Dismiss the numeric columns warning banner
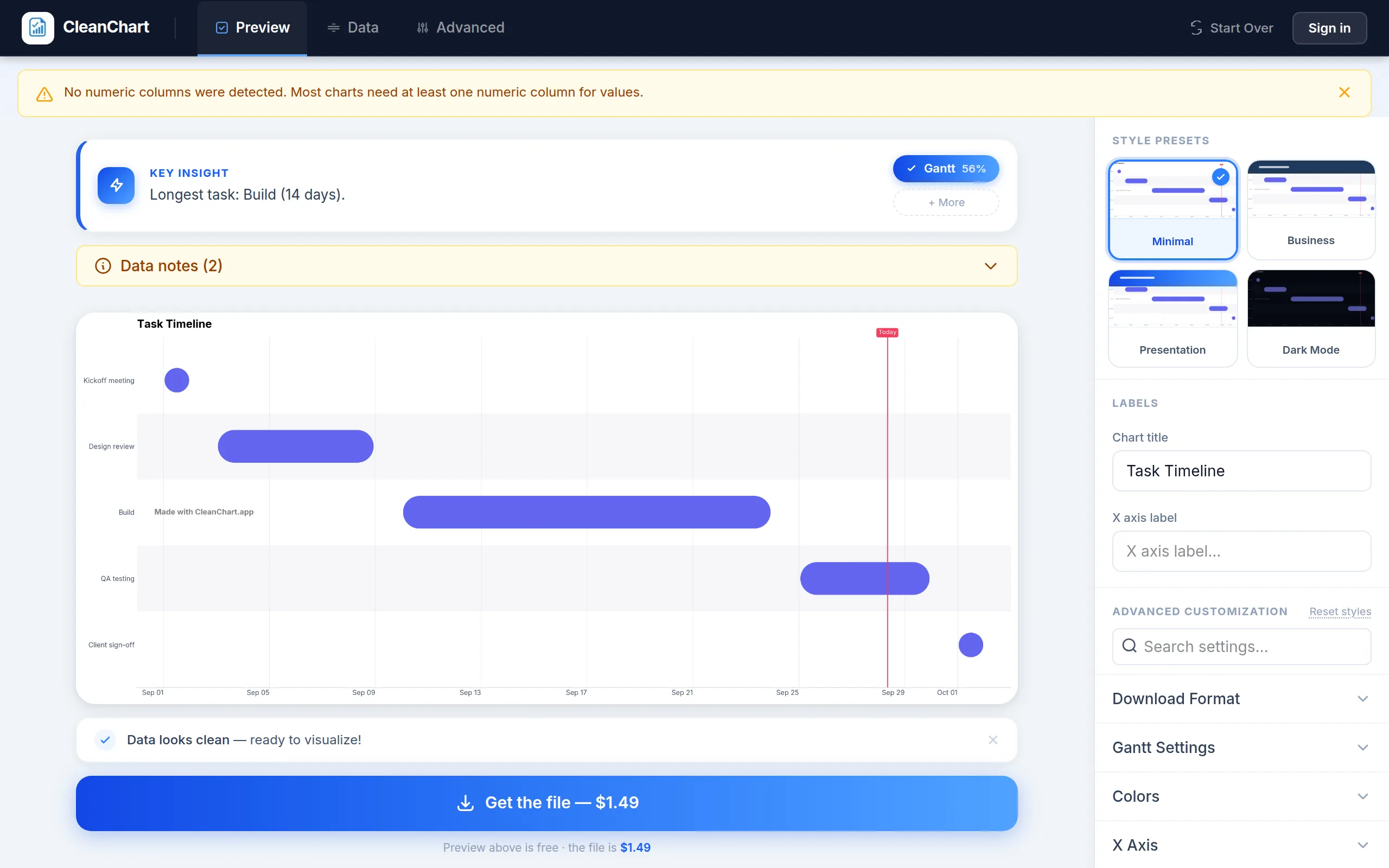Screen dimensions: 1389x868 click(x=1344, y=92)
